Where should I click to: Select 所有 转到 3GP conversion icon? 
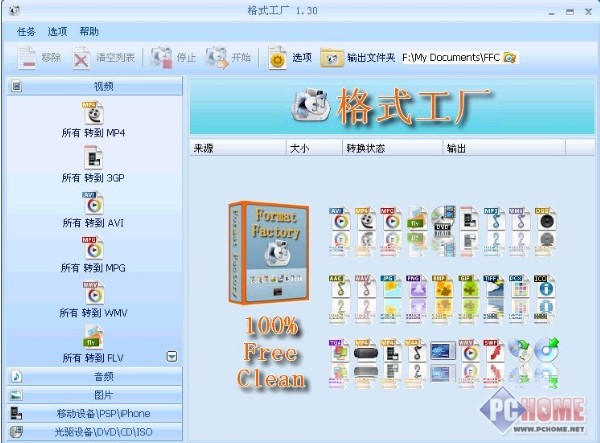pyautogui.click(x=93, y=157)
